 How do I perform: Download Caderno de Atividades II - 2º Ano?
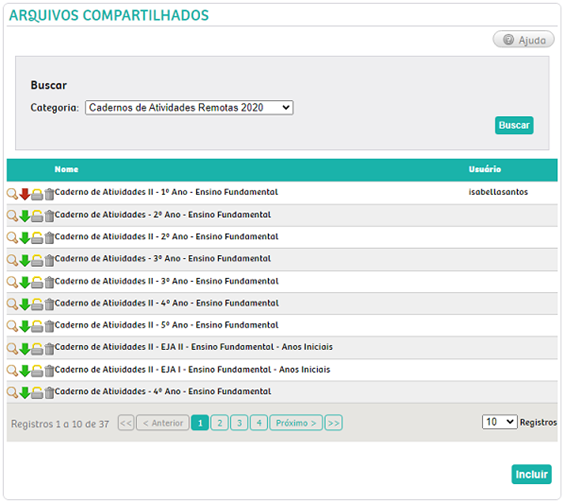coord(25,238)
